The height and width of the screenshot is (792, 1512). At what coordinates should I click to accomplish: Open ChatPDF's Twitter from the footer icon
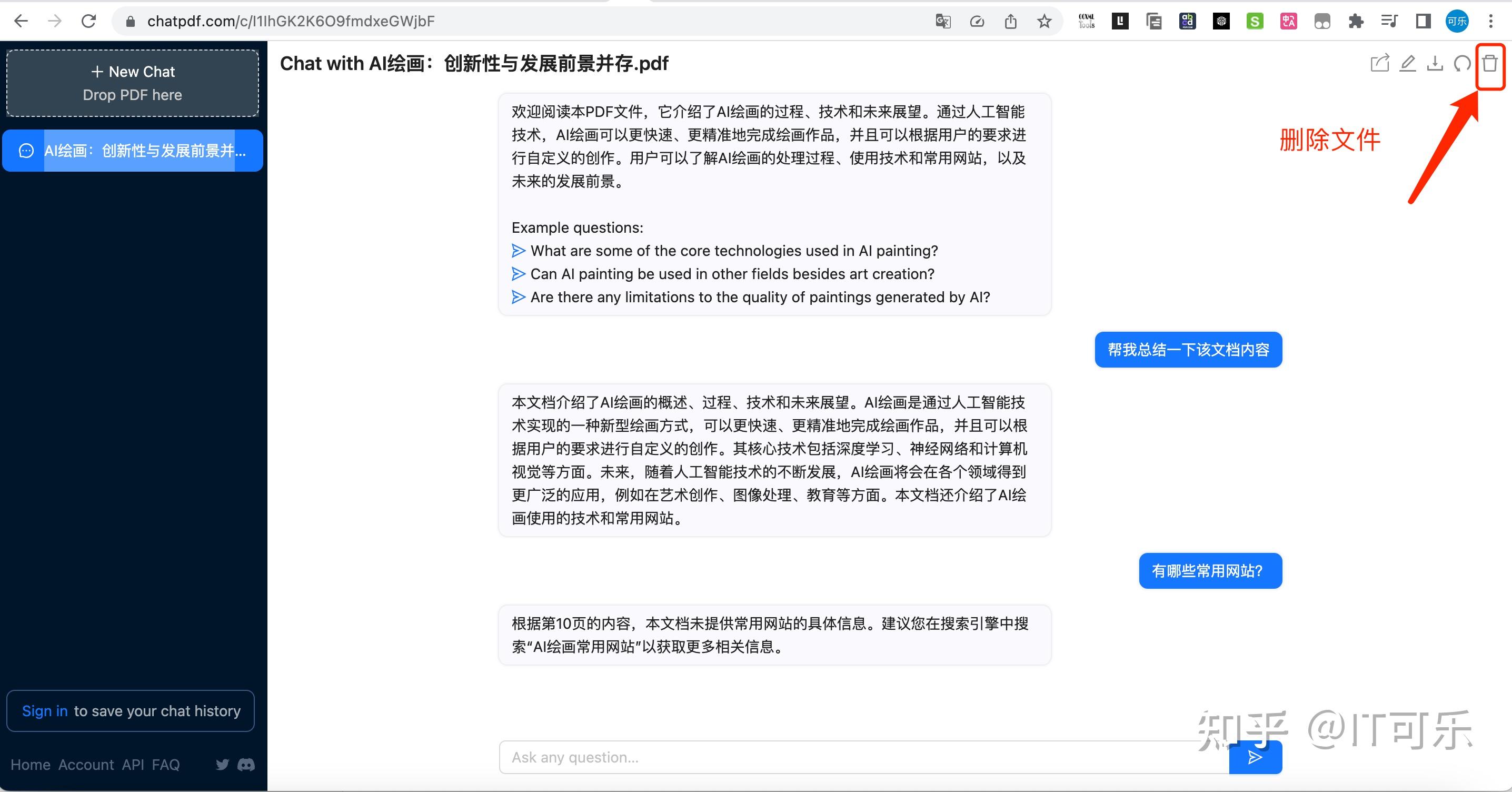pyautogui.click(x=222, y=765)
